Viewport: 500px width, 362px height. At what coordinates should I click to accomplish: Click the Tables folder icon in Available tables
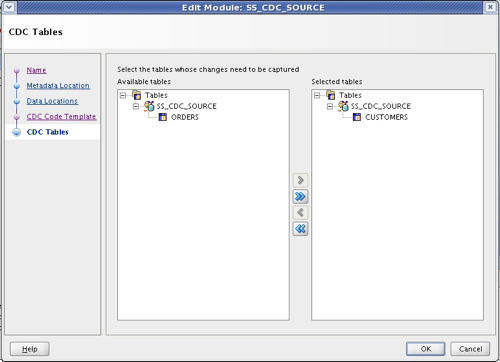click(x=136, y=95)
